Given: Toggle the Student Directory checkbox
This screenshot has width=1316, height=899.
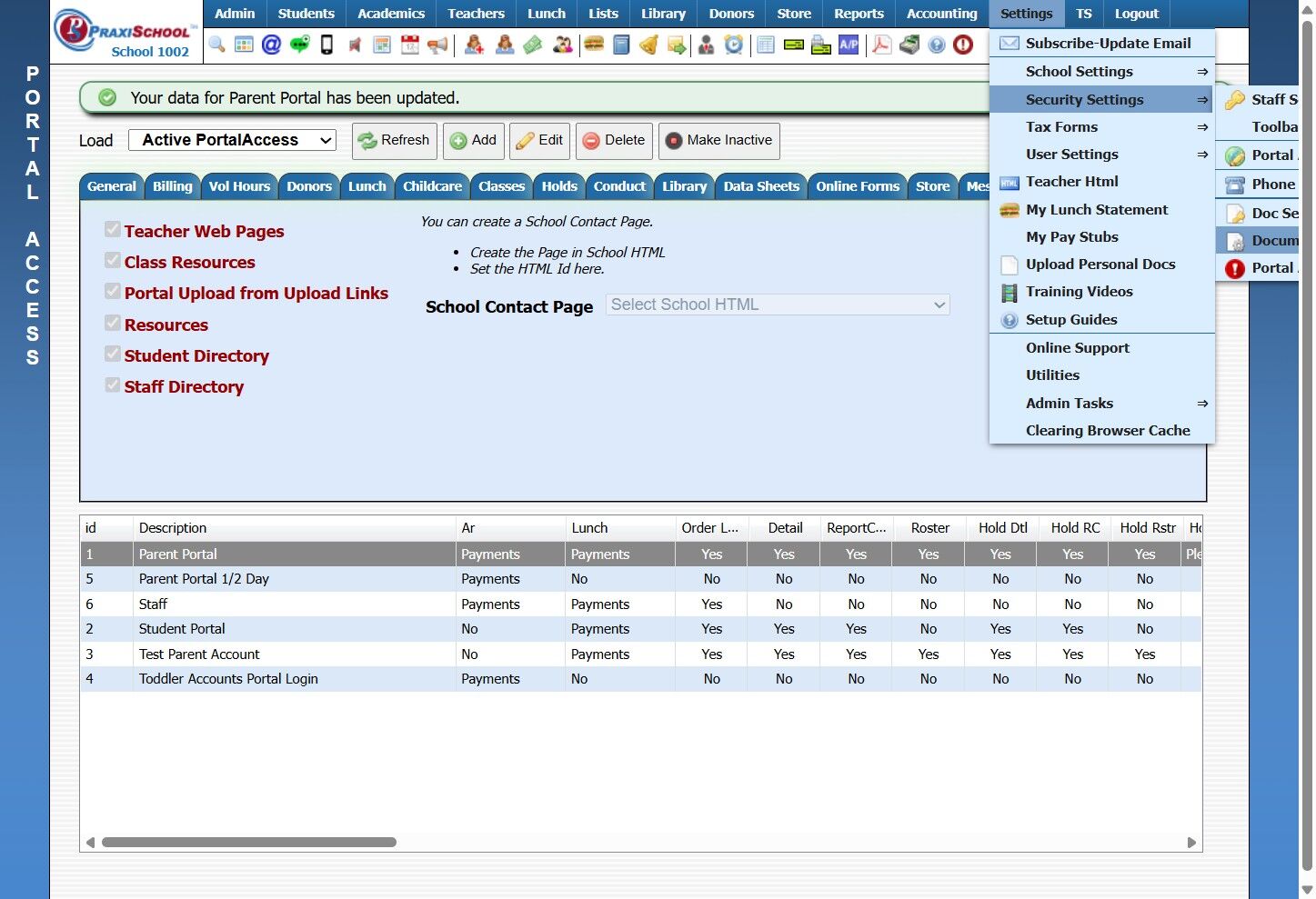Looking at the screenshot, I should tap(113, 355).
